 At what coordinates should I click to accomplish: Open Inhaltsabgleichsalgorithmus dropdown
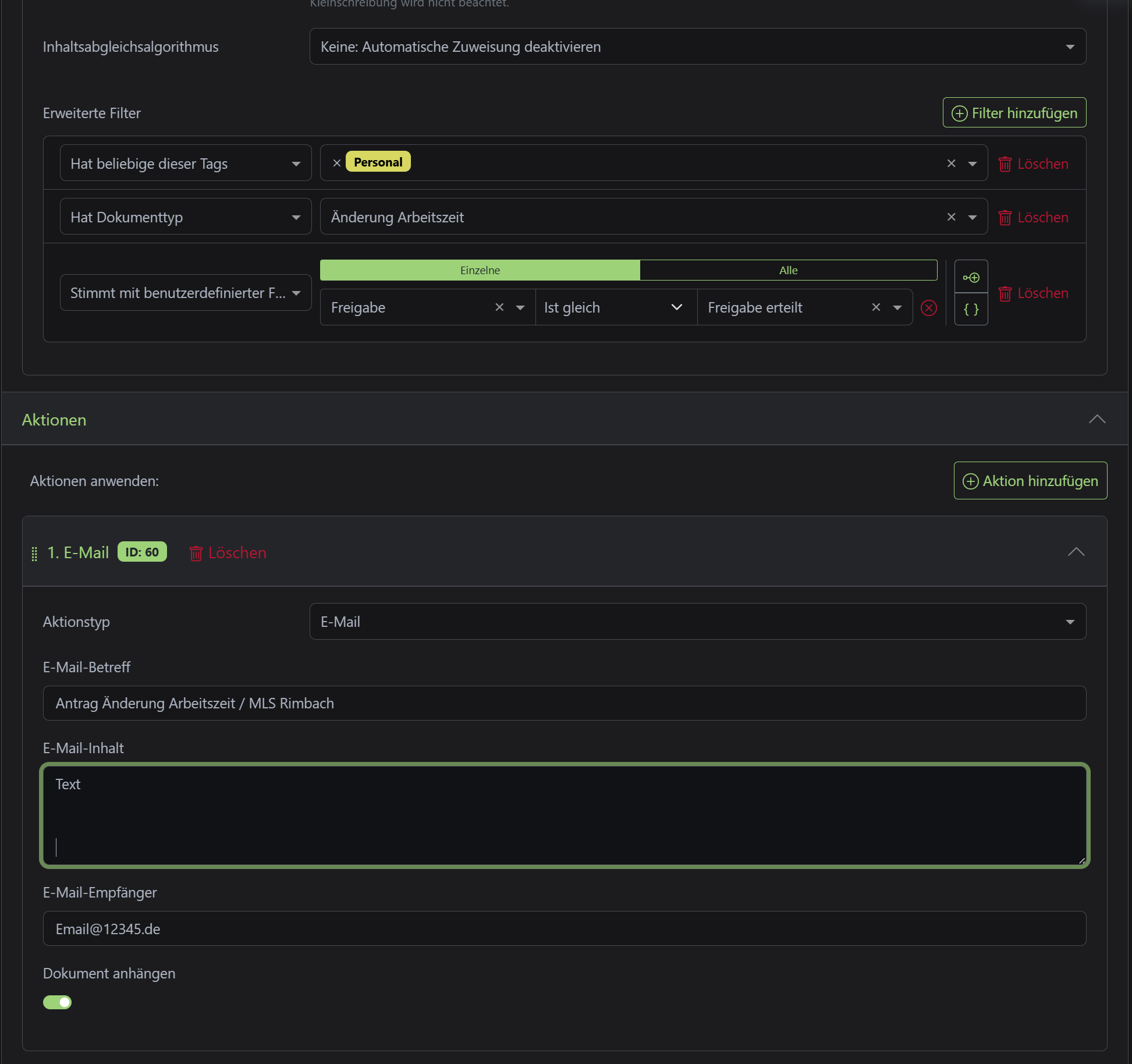pyautogui.click(x=697, y=47)
